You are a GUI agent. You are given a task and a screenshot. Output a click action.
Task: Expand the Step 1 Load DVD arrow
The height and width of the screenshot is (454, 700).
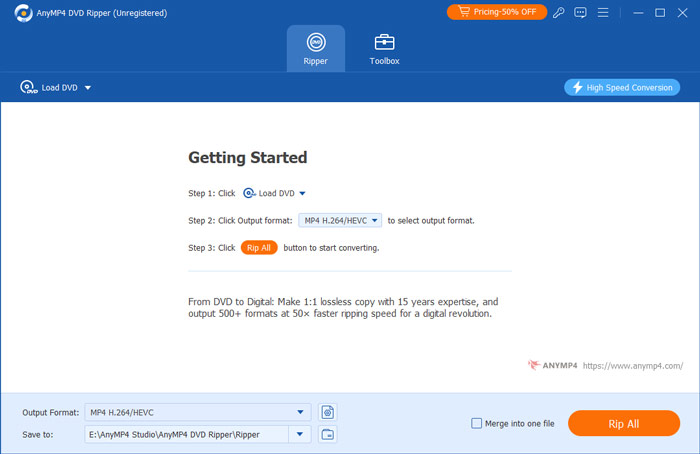click(x=302, y=193)
